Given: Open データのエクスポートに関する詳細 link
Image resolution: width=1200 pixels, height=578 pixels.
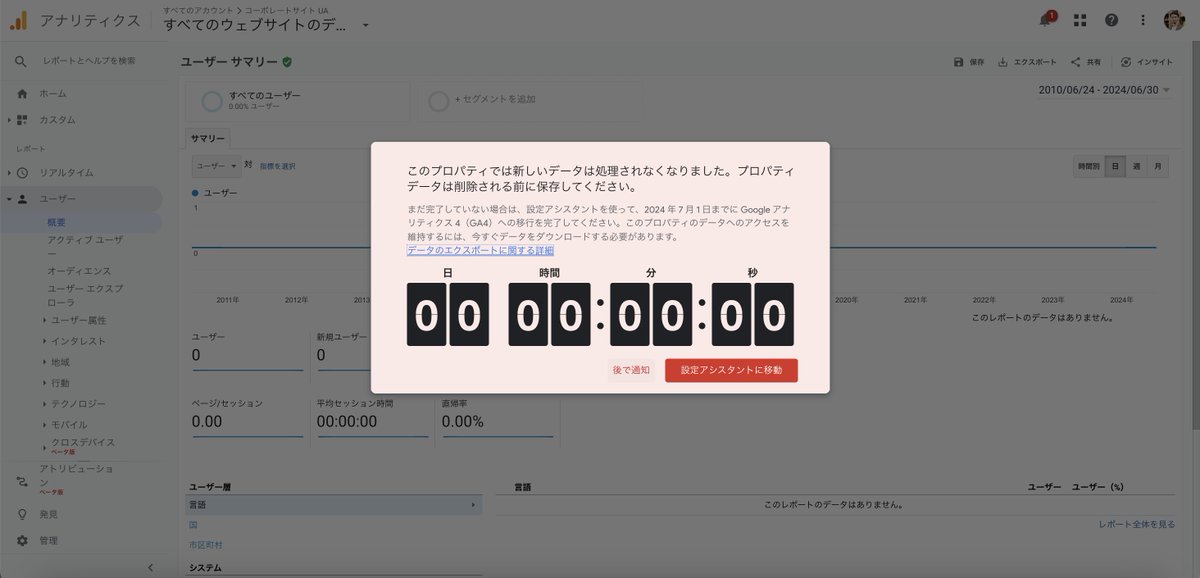Looking at the screenshot, I should coord(480,251).
